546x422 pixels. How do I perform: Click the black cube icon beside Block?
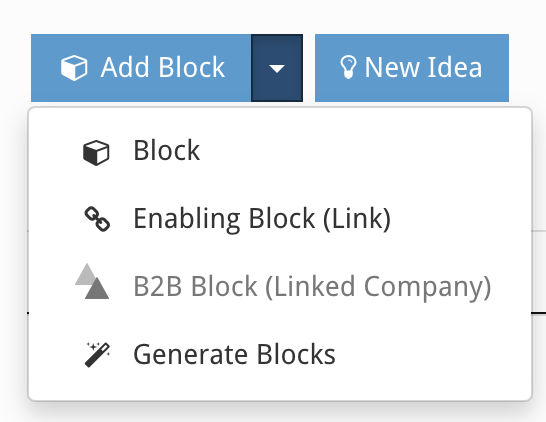click(96, 153)
